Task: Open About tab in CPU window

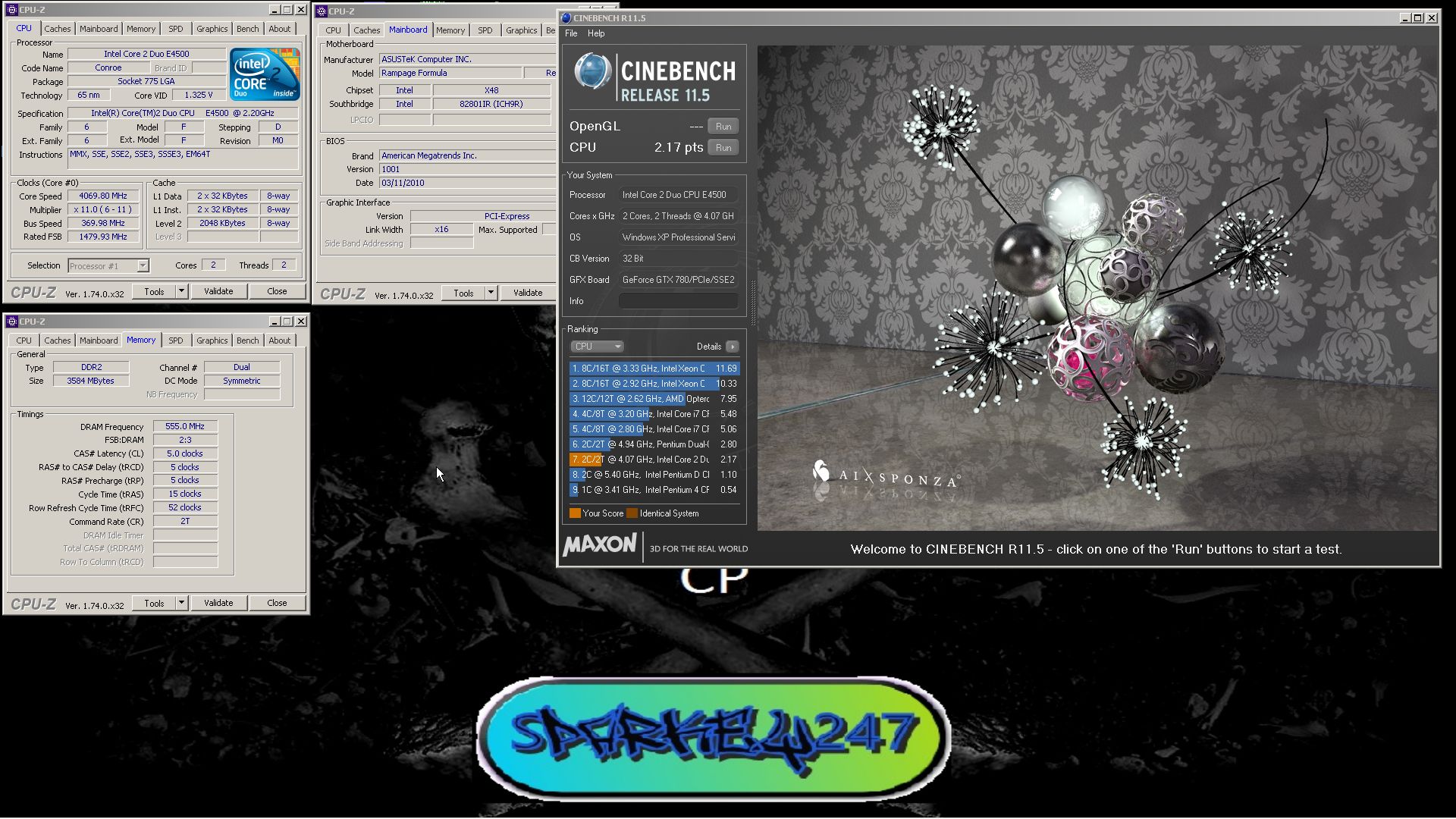Action: pyautogui.click(x=280, y=29)
